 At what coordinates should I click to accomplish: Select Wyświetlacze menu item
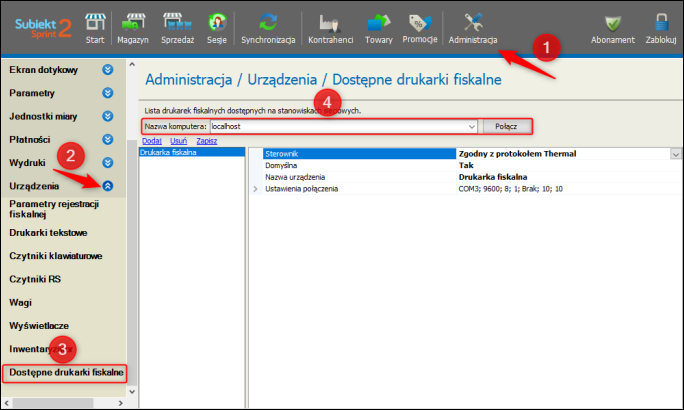click(39, 325)
